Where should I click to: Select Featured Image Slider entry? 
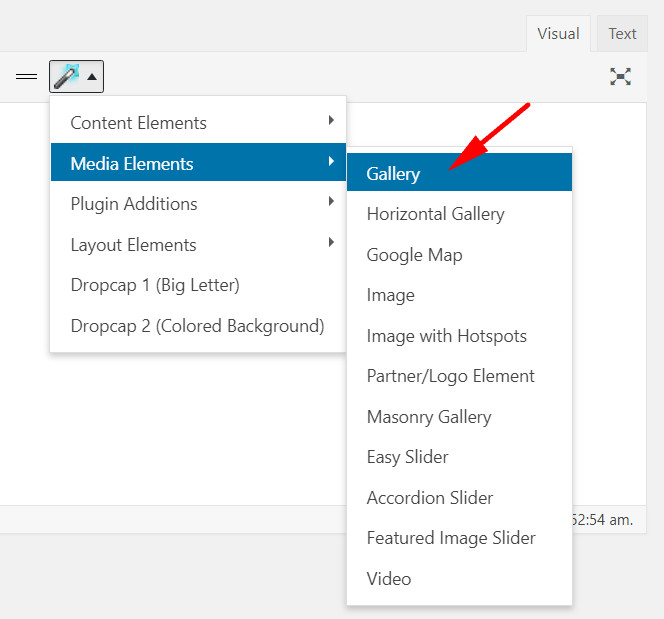459,538
